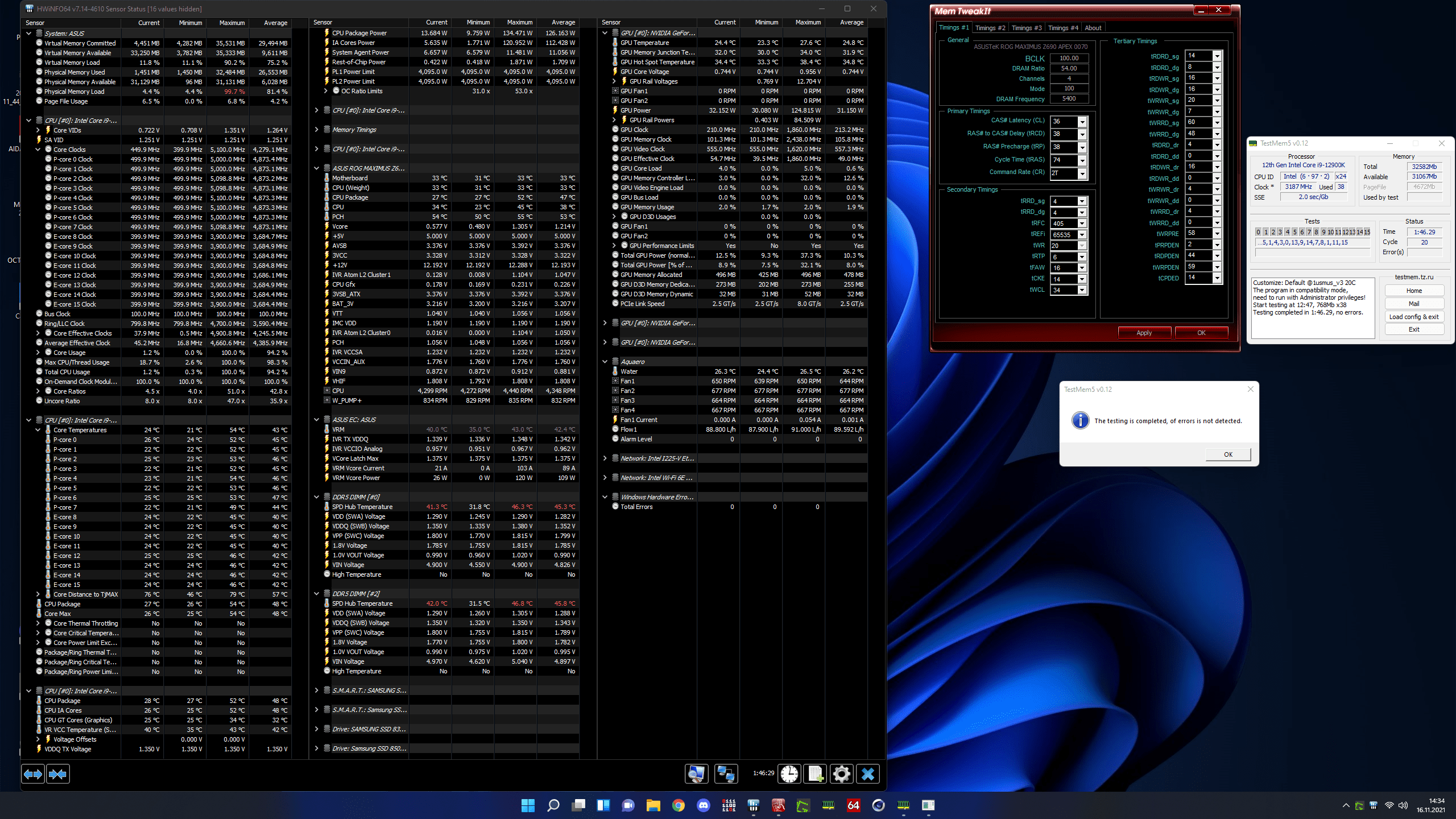This screenshot has width=1456, height=819.
Task: Collapse the Core Clocks tree node
Action: pyautogui.click(x=38, y=150)
